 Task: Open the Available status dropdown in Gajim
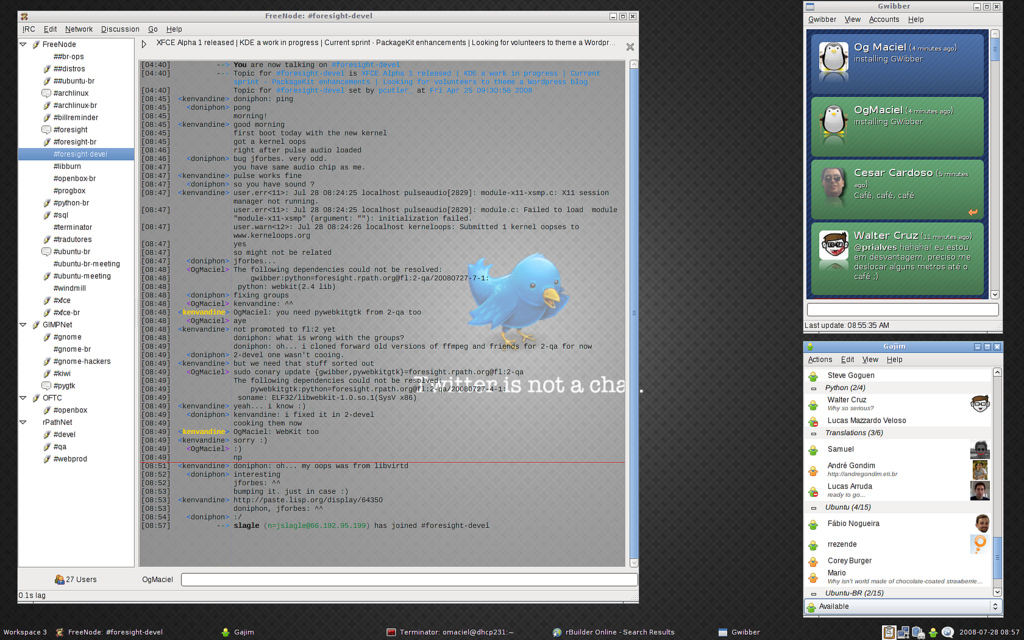tap(901, 606)
